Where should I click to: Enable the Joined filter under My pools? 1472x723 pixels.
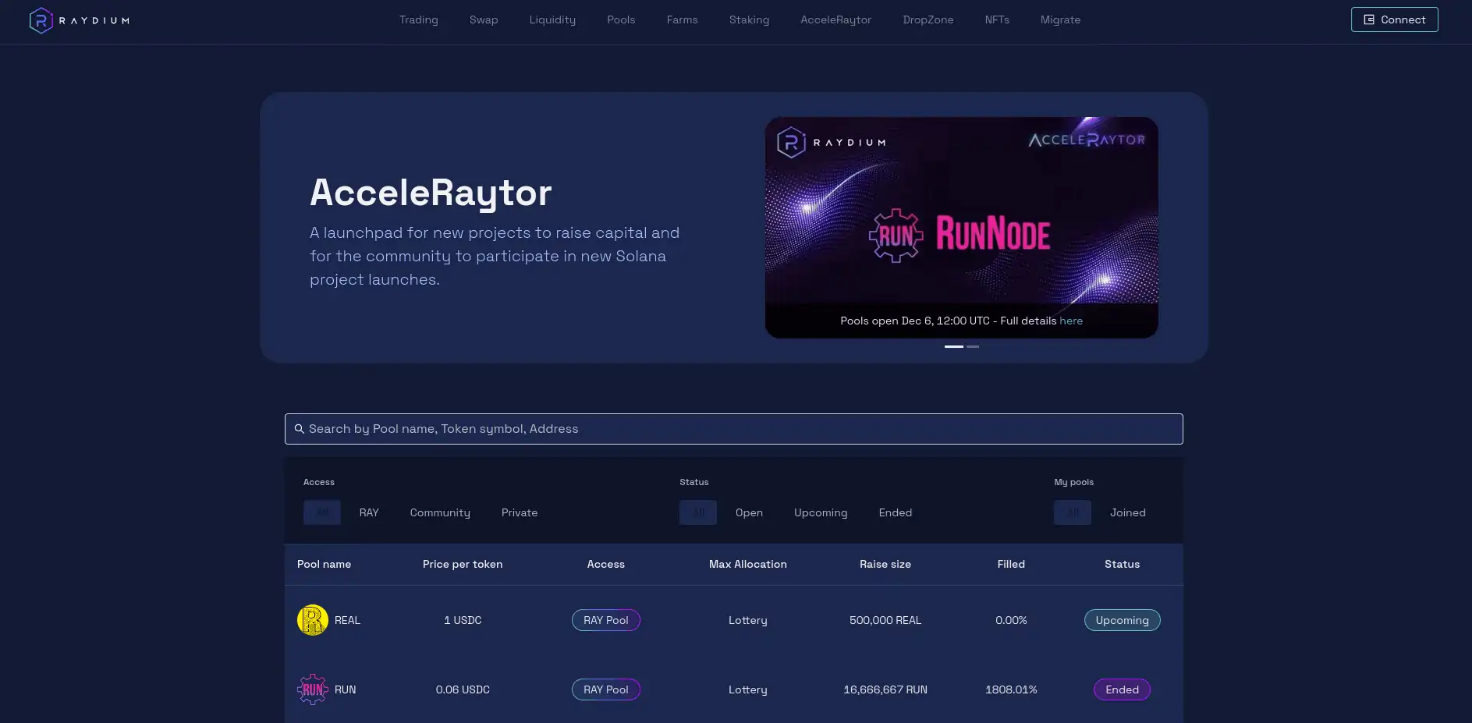click(1127, 512)
